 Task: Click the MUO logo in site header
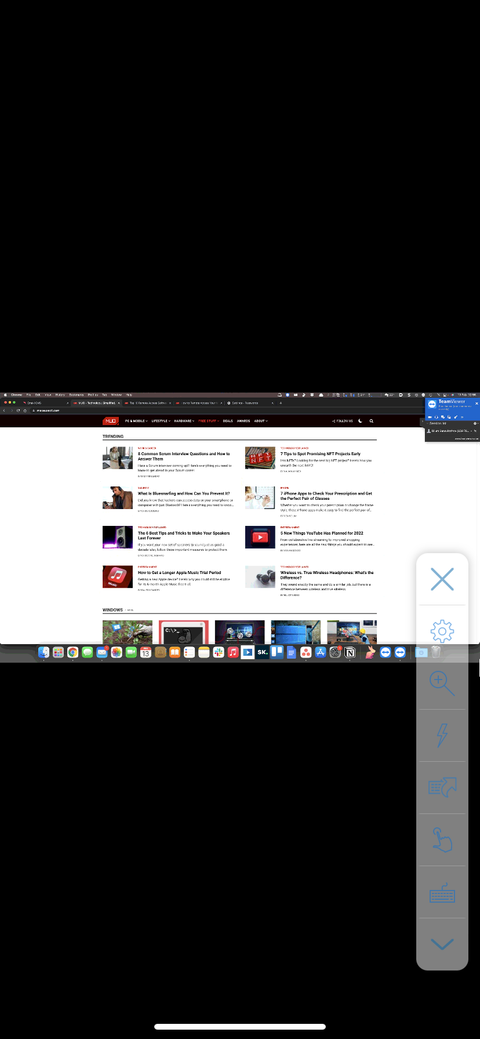point(111,421)
